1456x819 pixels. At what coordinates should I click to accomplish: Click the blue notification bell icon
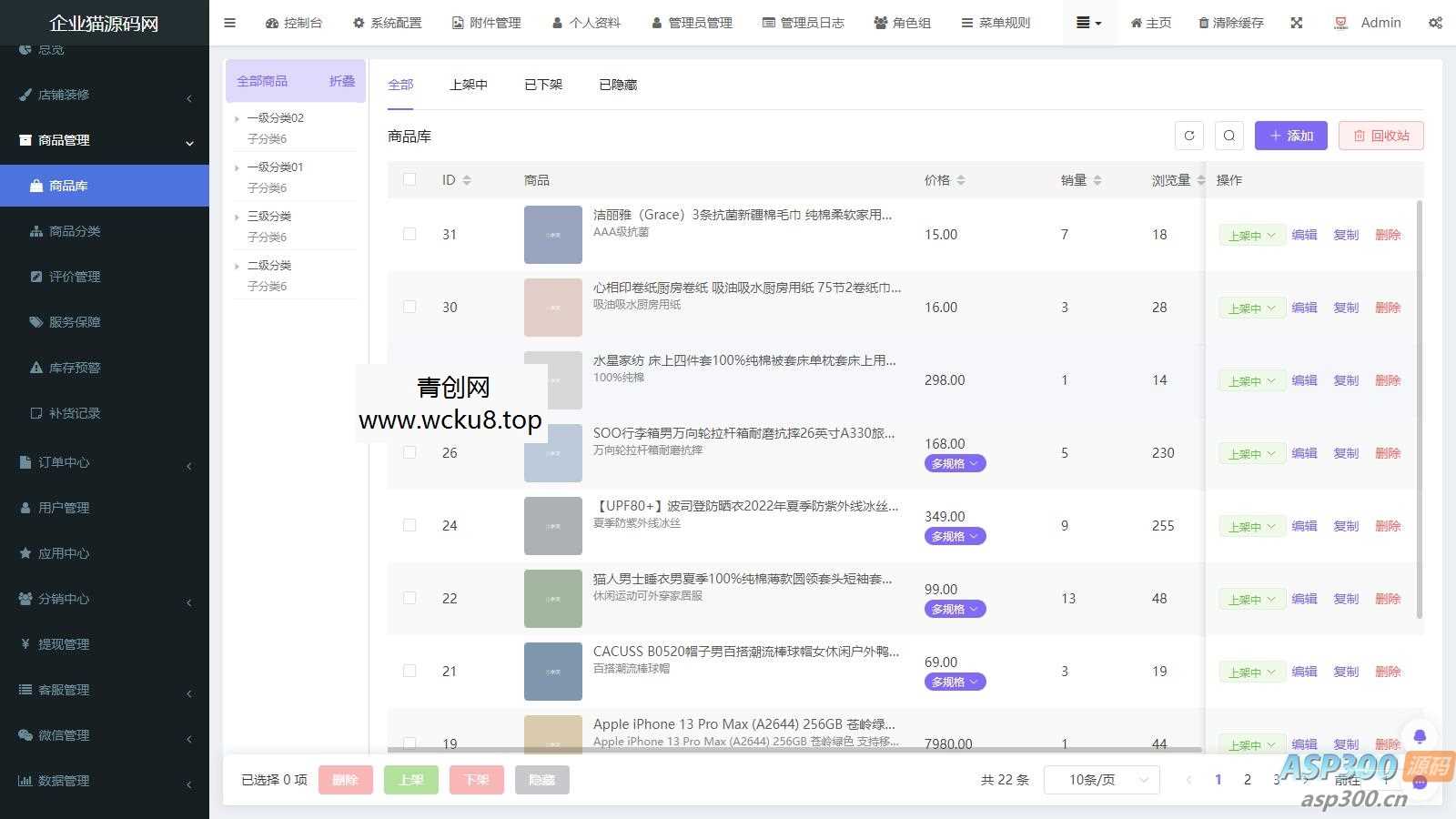[x=1420, y=733]
